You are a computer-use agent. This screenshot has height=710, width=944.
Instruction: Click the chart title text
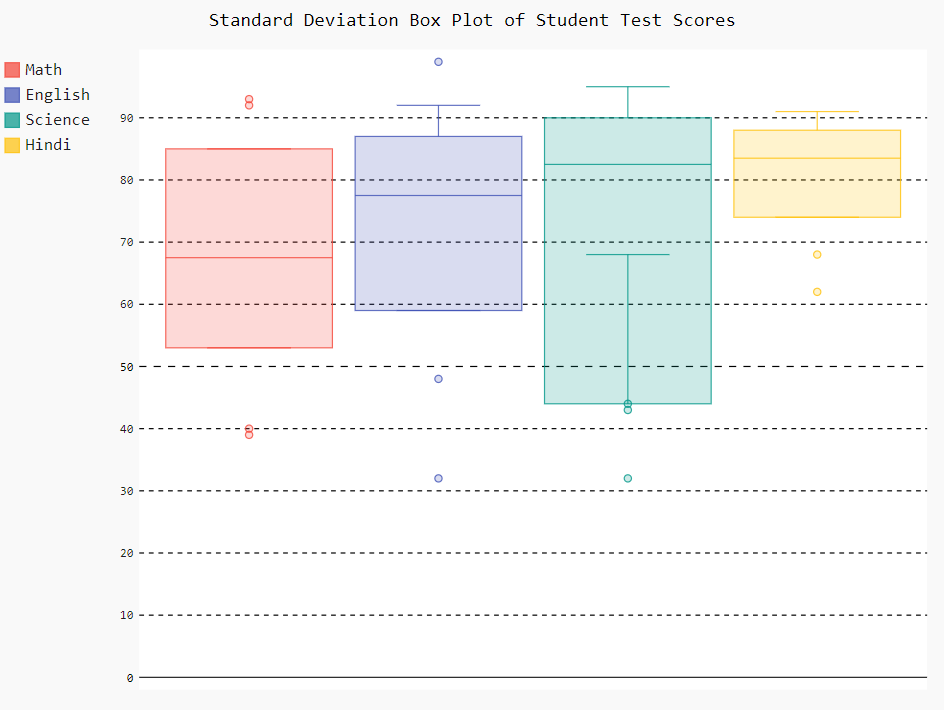pyautogui.click(x=472, y=20)
